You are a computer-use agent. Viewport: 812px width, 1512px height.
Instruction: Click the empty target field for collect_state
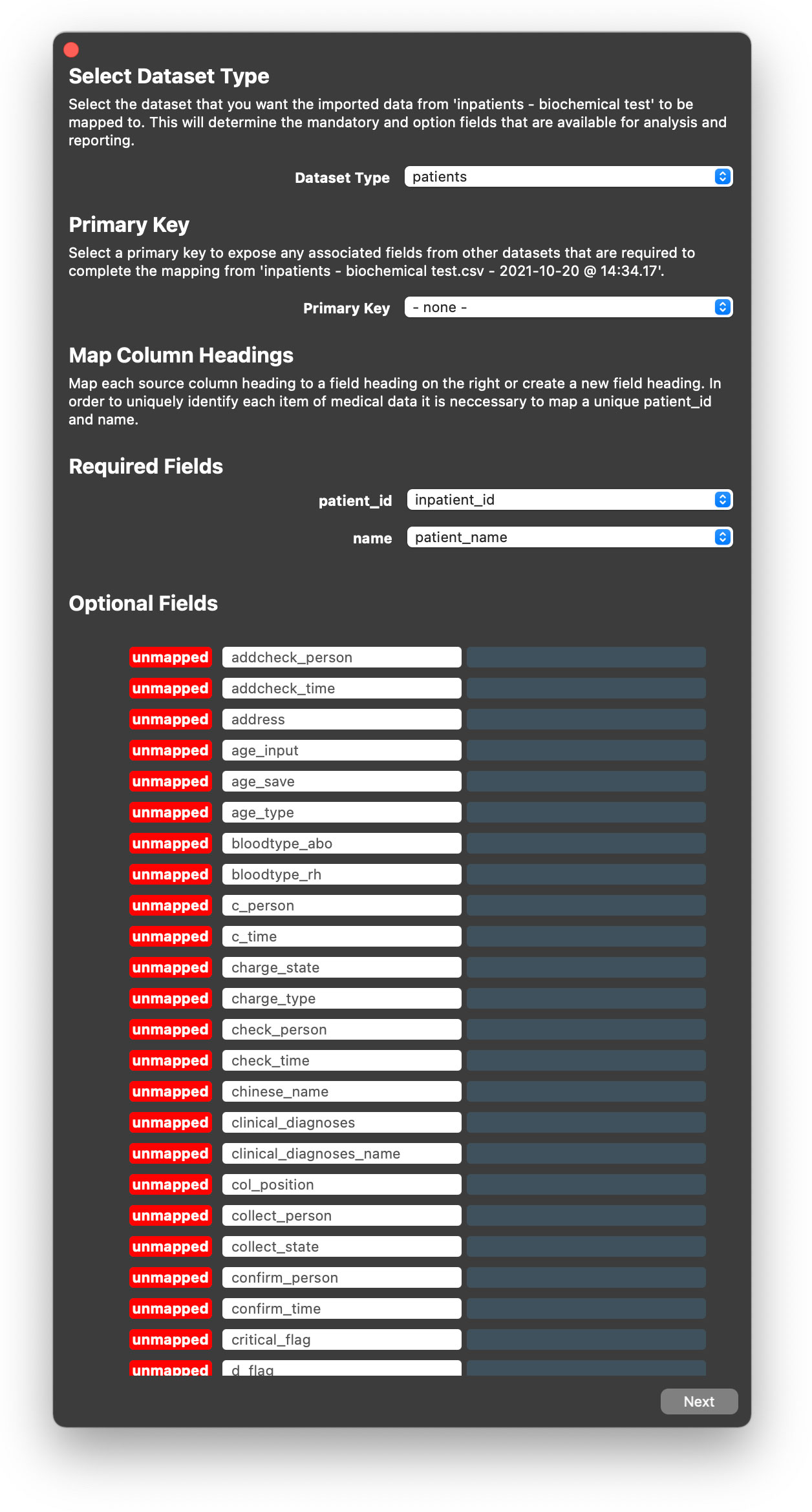click(x=586, y=1246)
